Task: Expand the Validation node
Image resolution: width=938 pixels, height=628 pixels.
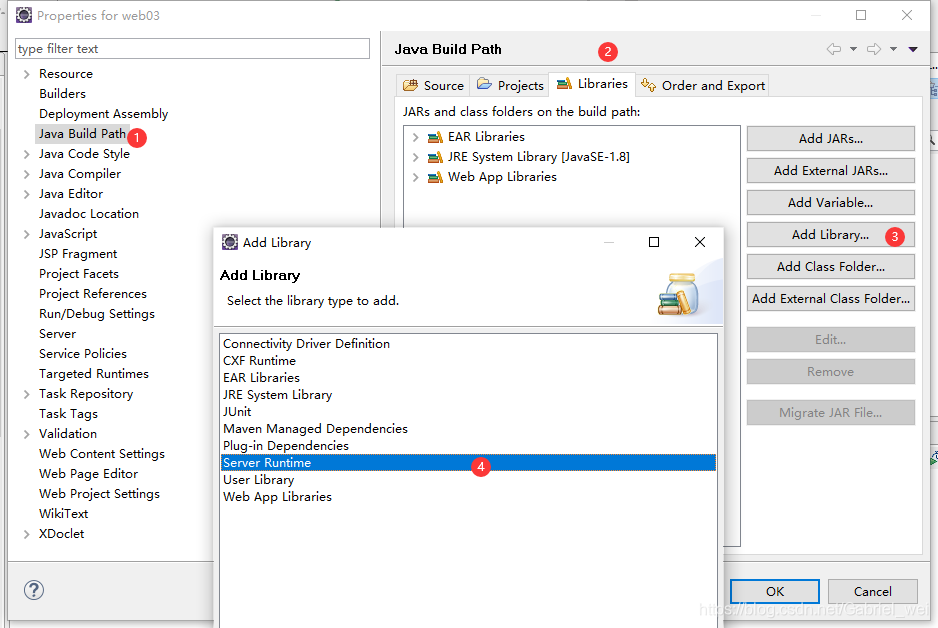Action: 26,434
